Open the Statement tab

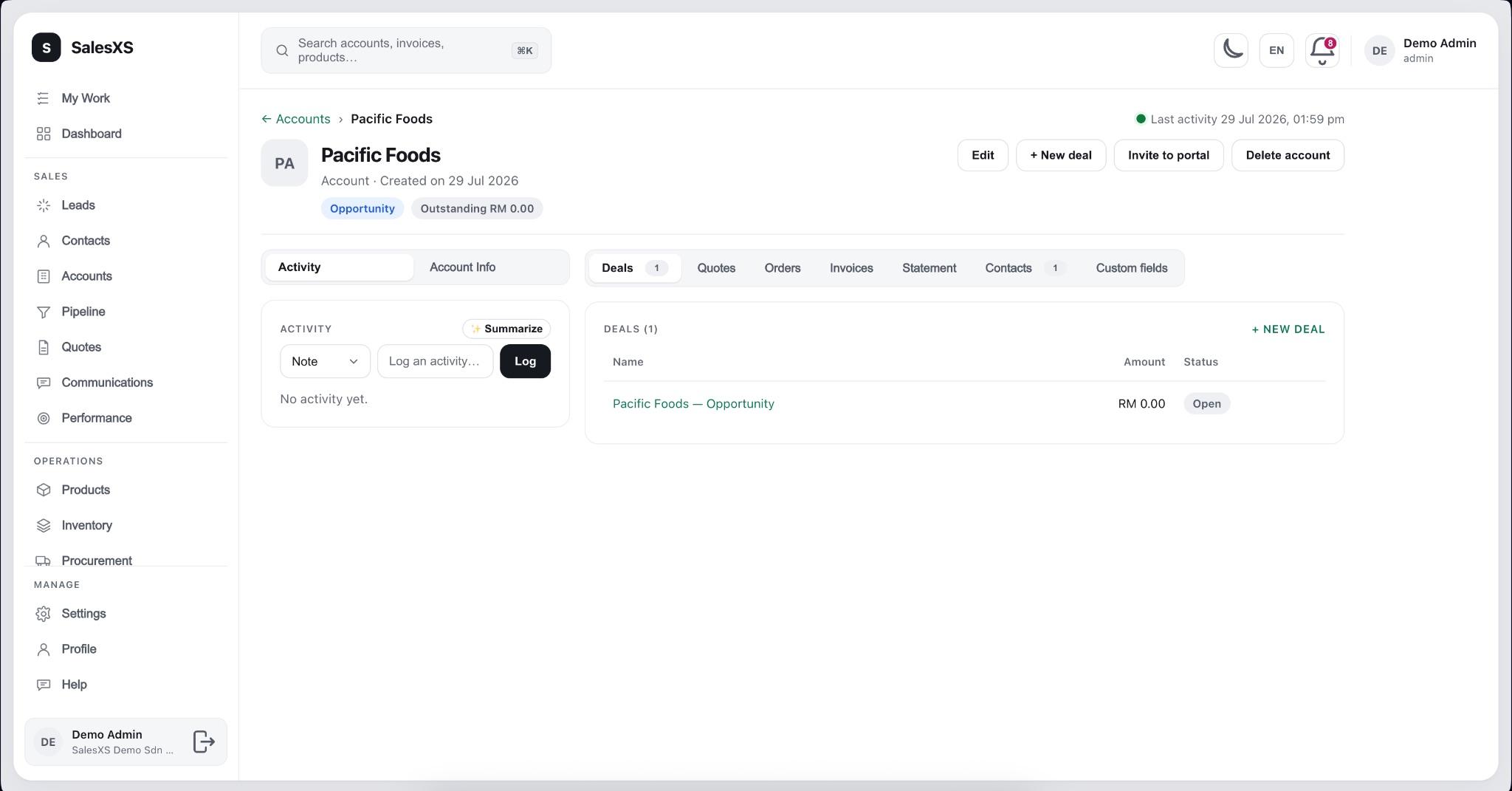[929, 268]
